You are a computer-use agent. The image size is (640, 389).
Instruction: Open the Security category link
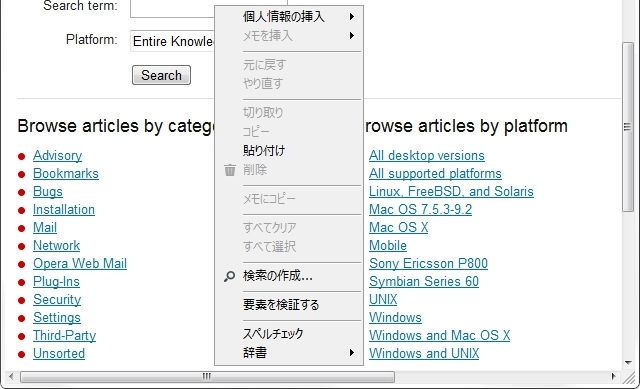tap(57, 299)
